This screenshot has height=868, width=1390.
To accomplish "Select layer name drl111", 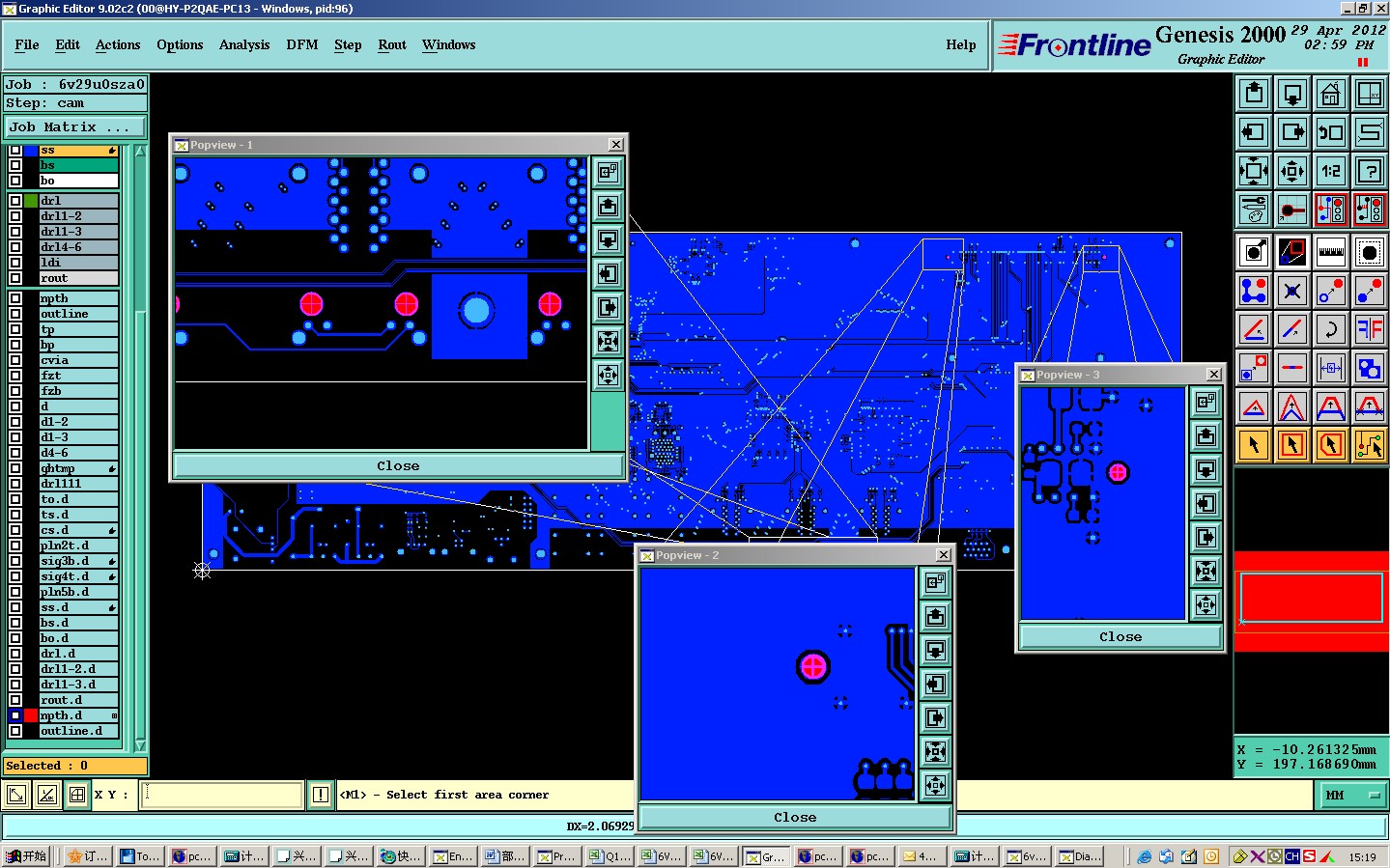I will (78, 484).
